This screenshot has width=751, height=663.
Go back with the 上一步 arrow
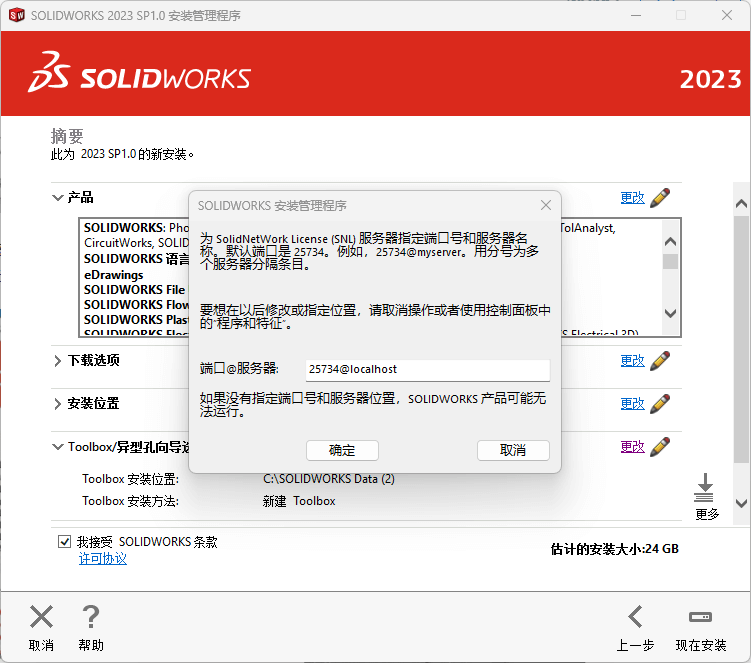(x=636, y=617)
